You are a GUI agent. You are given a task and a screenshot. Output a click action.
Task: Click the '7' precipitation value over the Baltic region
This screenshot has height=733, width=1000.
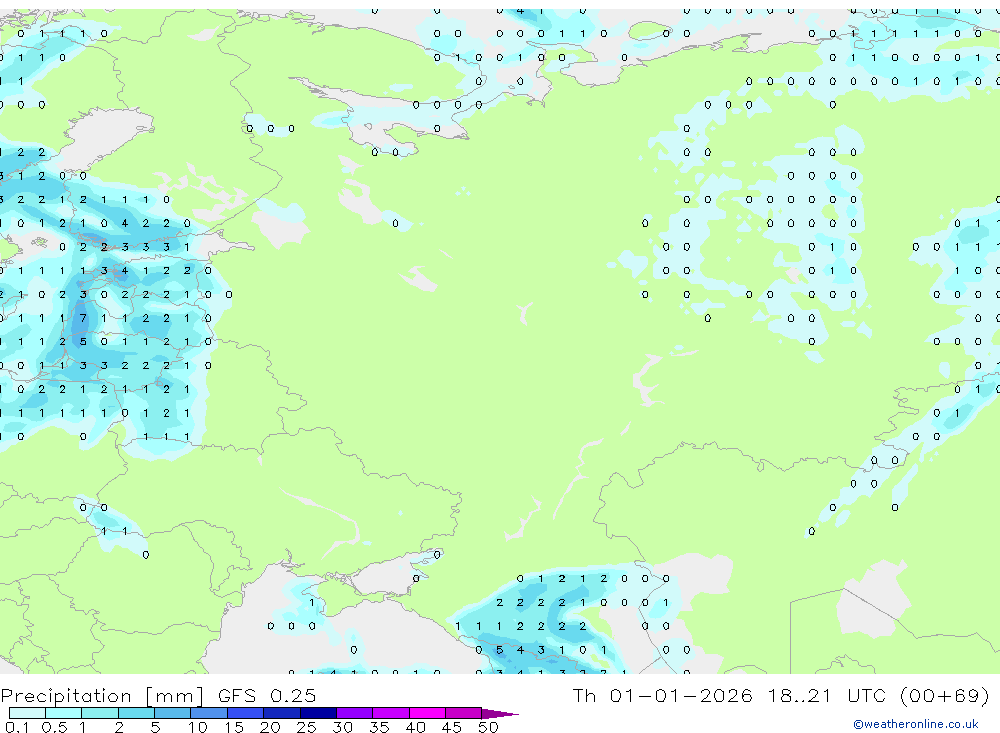(x=83, y=318)
